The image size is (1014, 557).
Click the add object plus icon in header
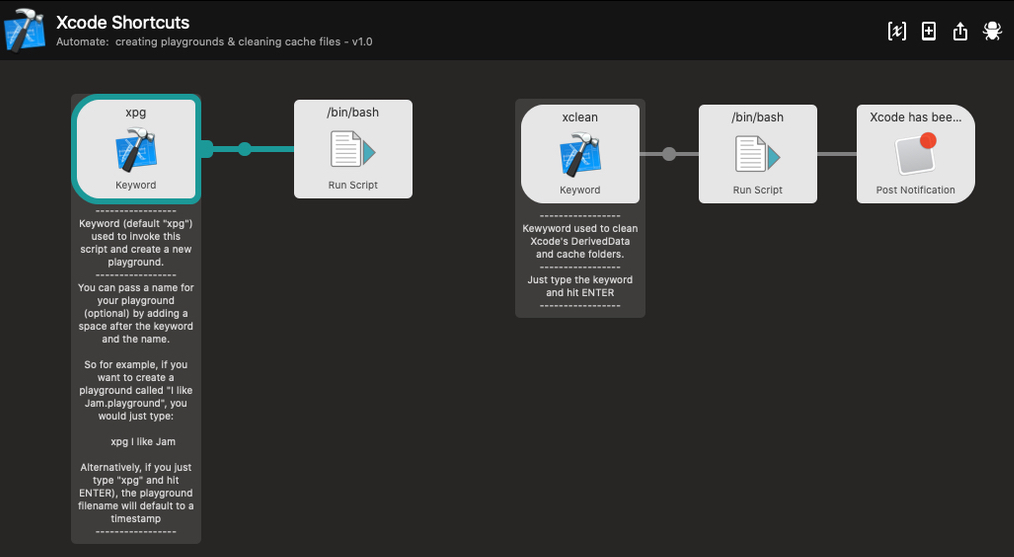point(929,31)
